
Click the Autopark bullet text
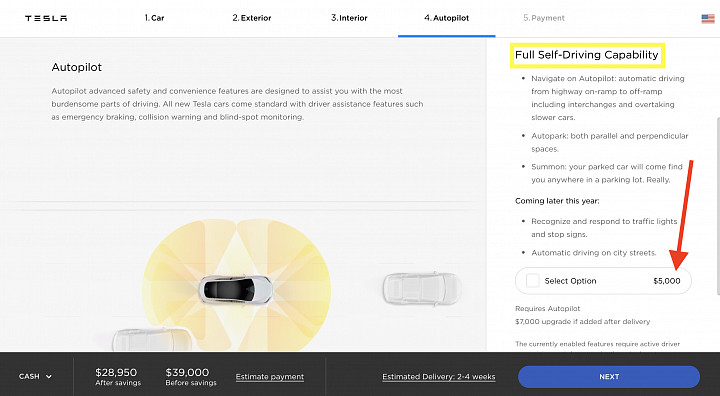[609, 142]
